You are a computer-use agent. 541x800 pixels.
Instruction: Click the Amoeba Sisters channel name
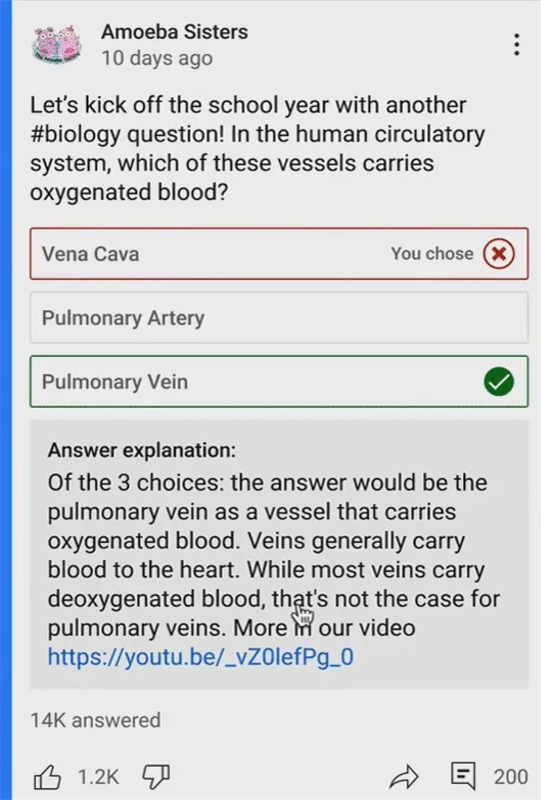coord(175,32)
